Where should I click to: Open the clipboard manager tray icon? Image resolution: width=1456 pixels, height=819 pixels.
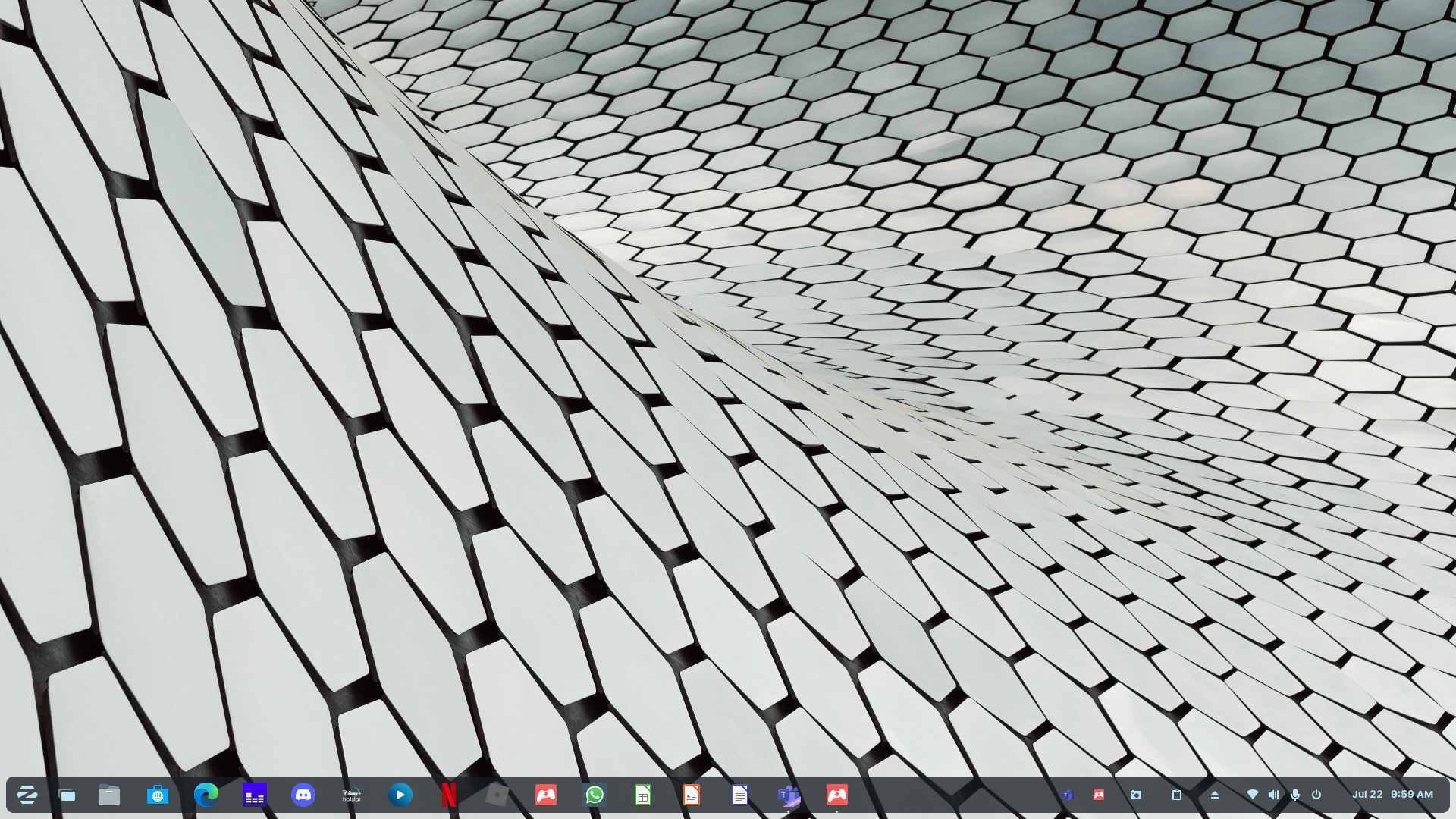(1177, 795)
